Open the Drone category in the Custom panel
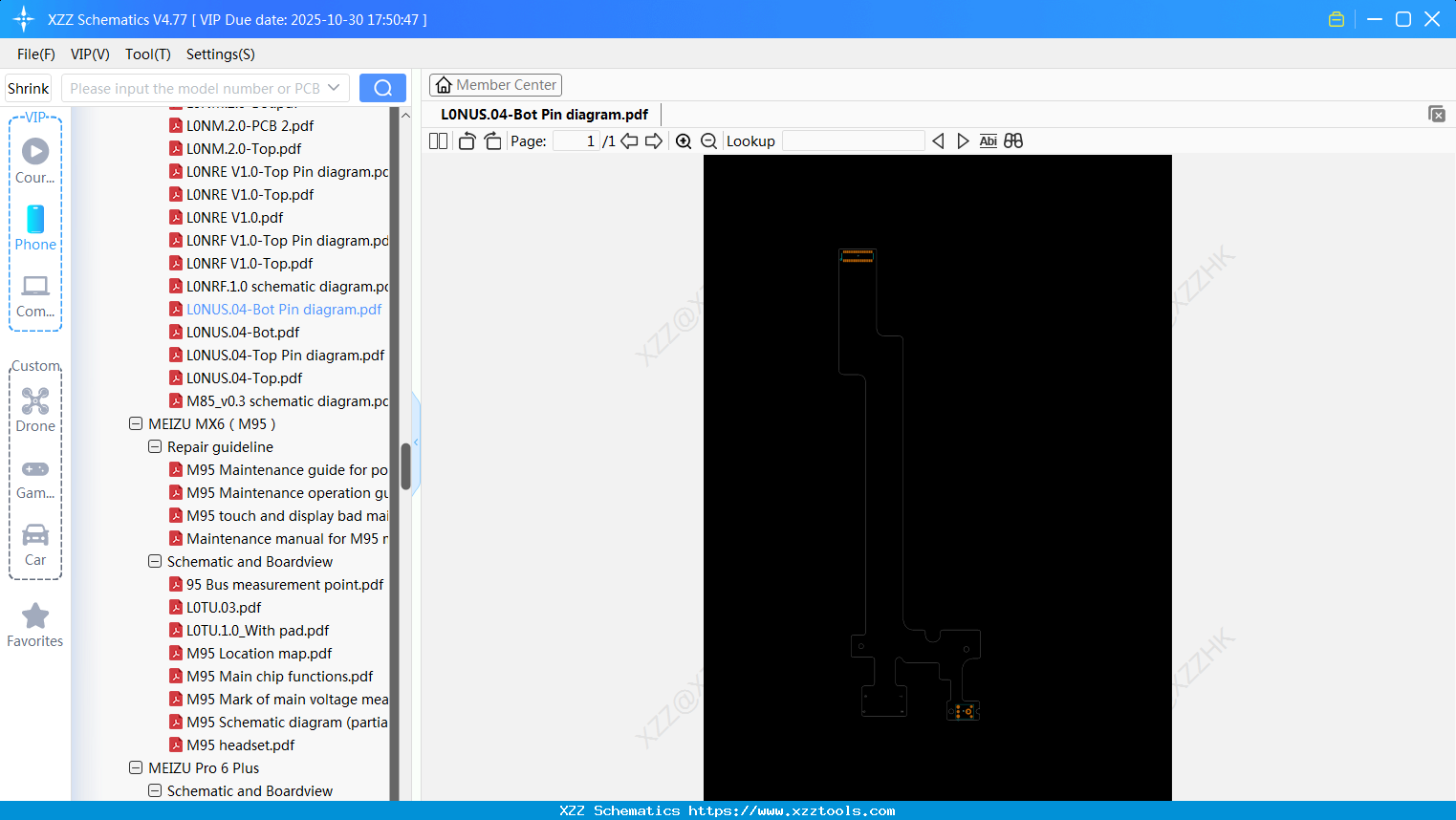 point(34,409)
